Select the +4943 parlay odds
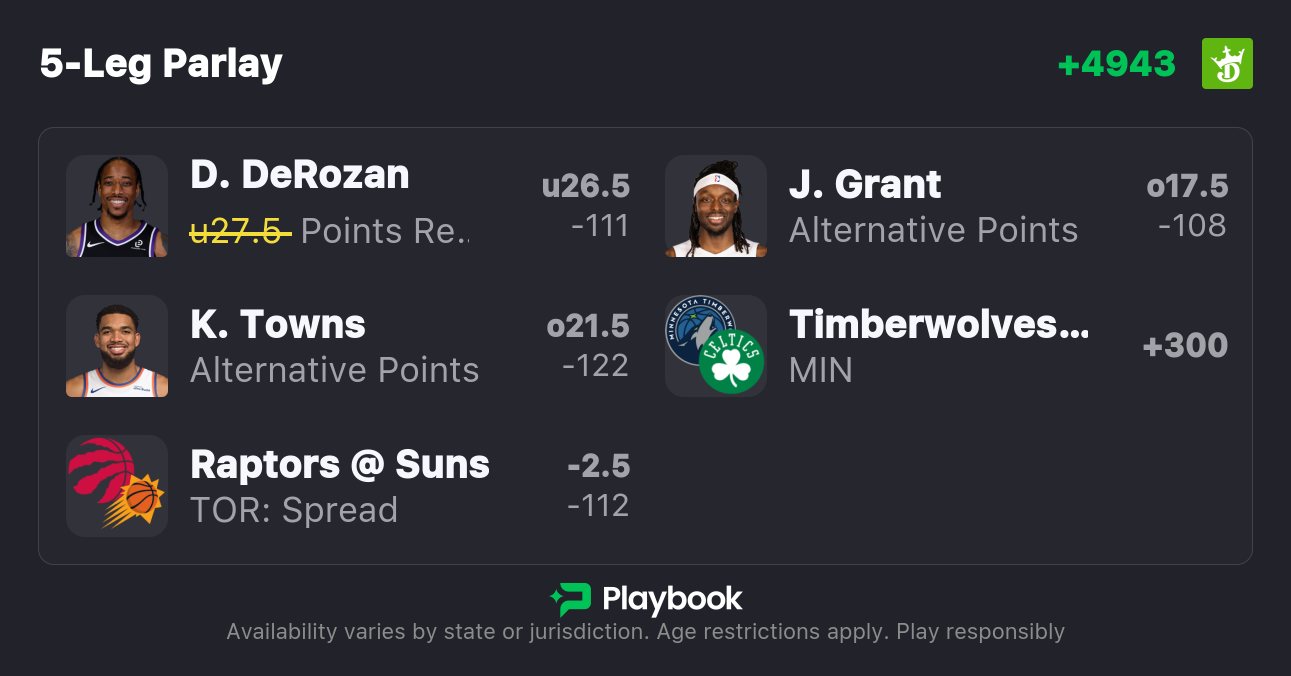The height and width of the screenshot is (676, 1291). (1116, 64)
